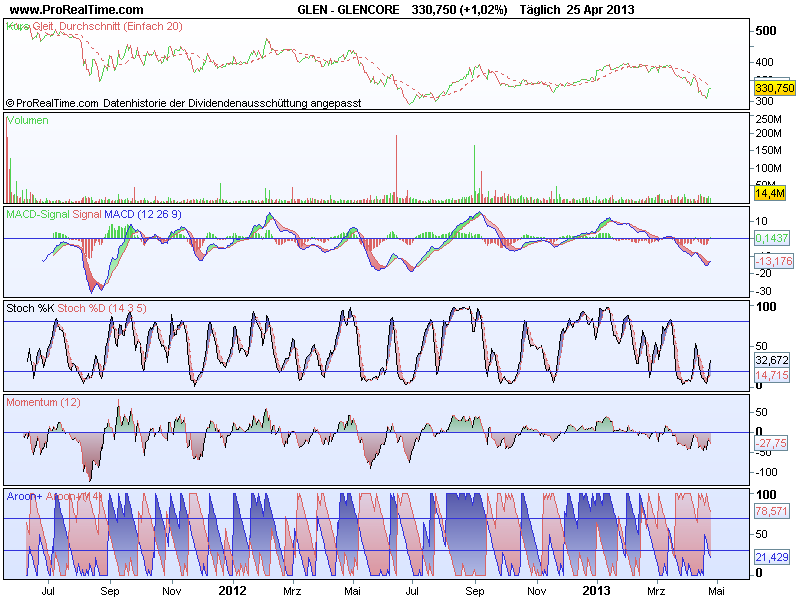Click the Momentum (12) panel label
Image resolution: width=800 pixels, height=600 pixels.
tap(43, 402)
